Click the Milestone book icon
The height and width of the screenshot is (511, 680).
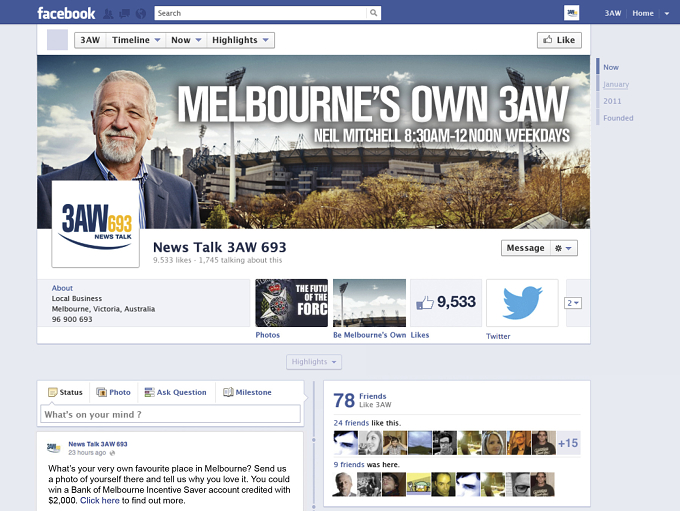(228, 392)
